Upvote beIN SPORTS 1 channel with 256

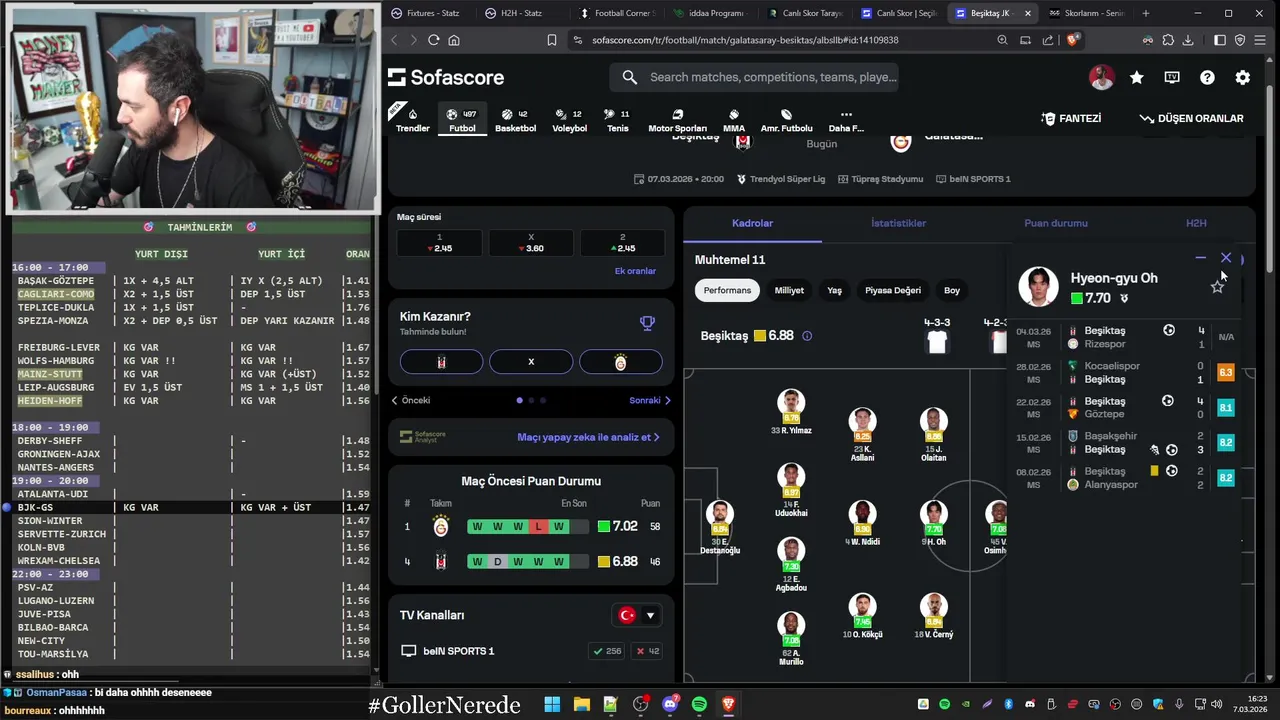(x=607, y=651)
